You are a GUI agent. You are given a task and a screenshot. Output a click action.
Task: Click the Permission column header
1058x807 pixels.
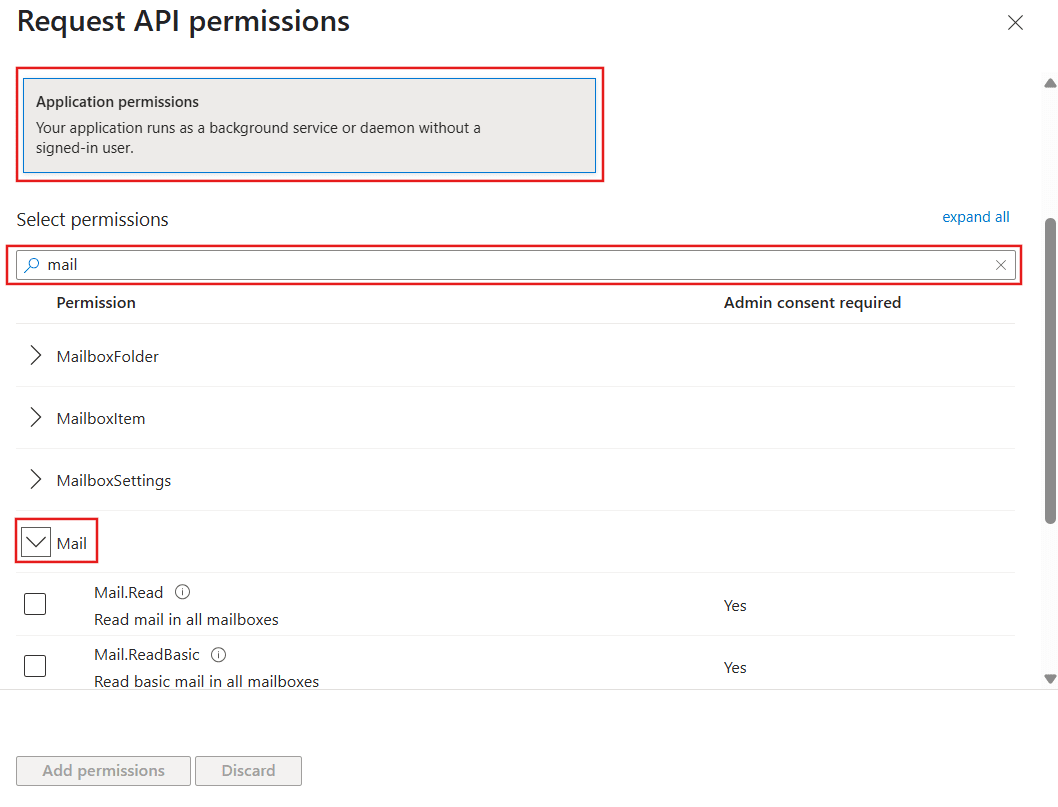(96, 302)
